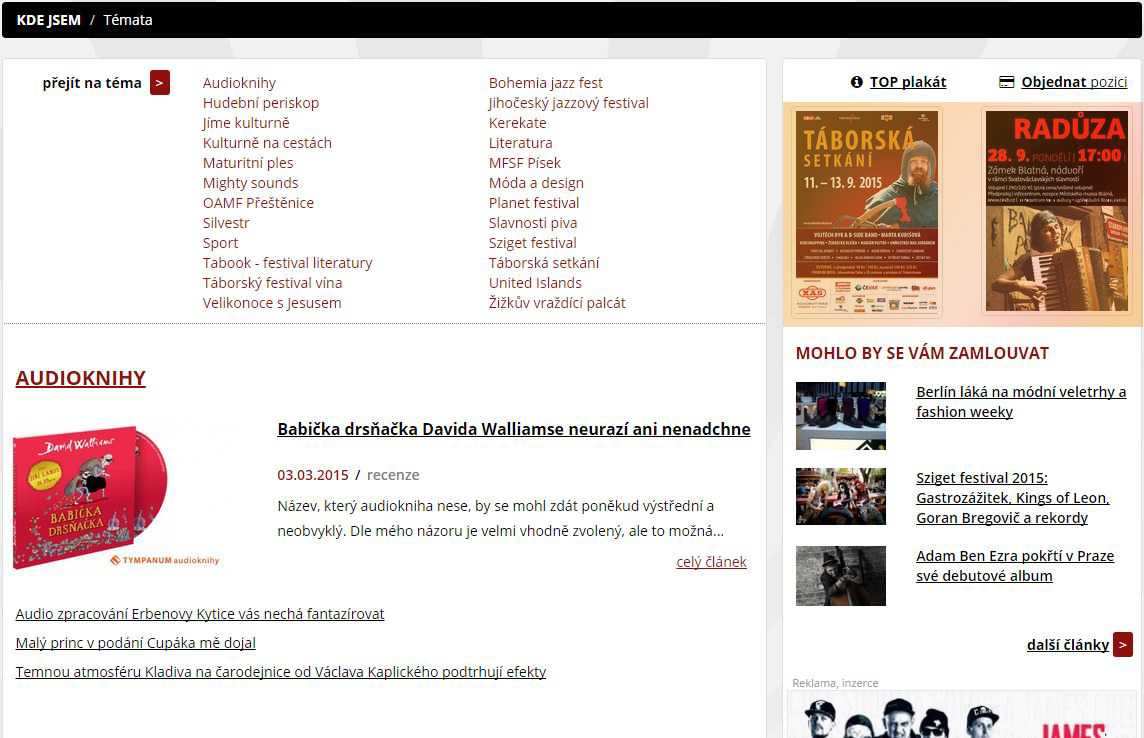Click the Sziget festival article thumbnail
Image resolution: width=1144 pixels, height=738 pixels.
coord(840,497)
